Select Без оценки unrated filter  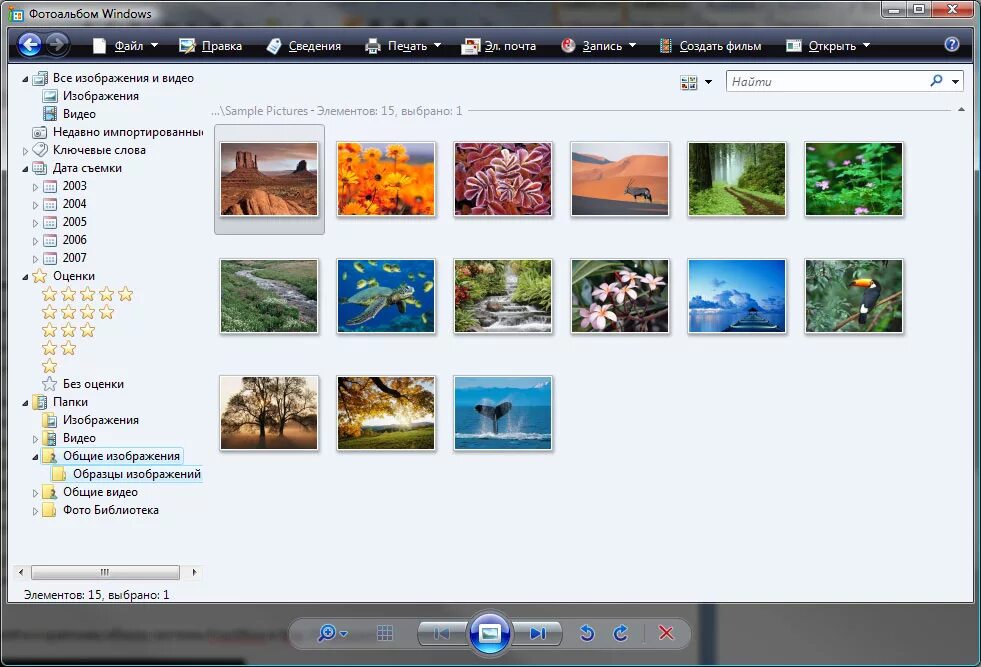pos(93,384)
